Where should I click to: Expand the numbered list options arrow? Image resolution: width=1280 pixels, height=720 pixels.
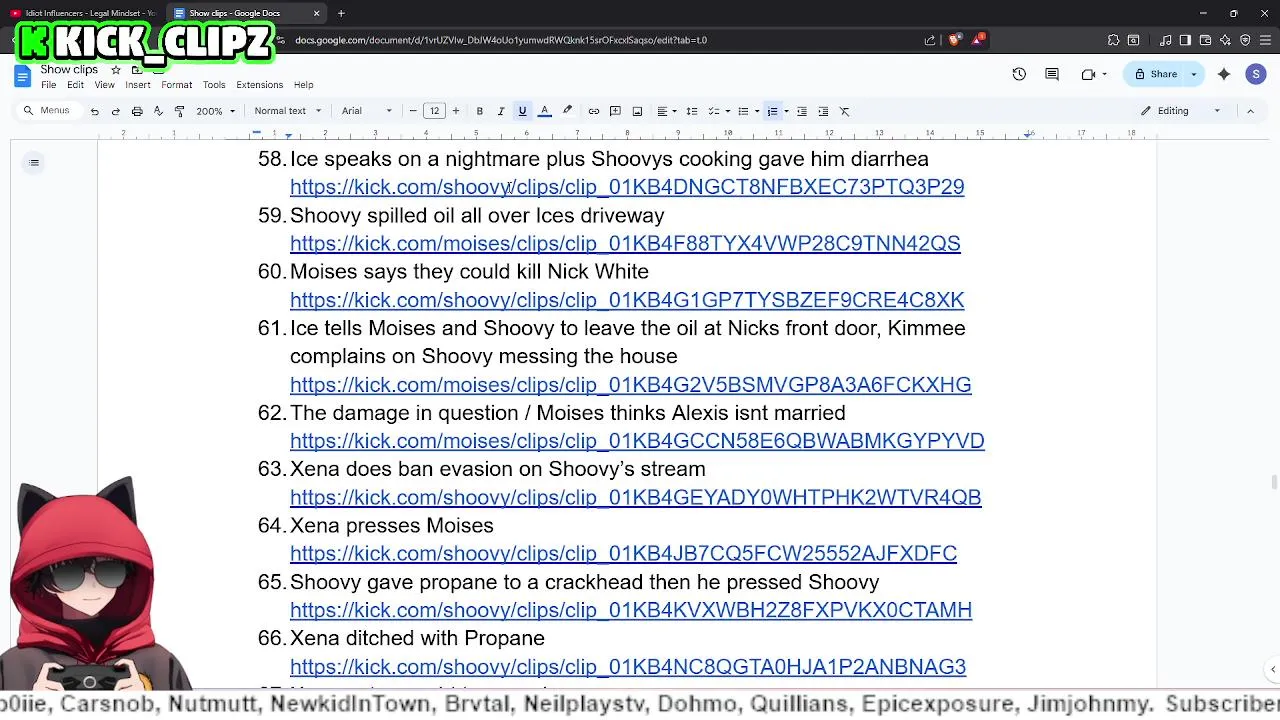[x=786, y=111]
